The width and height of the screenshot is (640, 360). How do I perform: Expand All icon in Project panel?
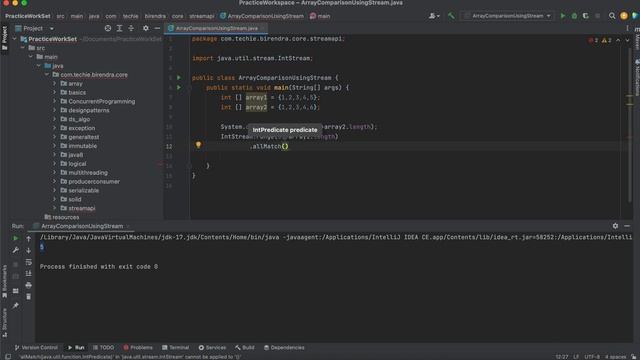point(119,28)
